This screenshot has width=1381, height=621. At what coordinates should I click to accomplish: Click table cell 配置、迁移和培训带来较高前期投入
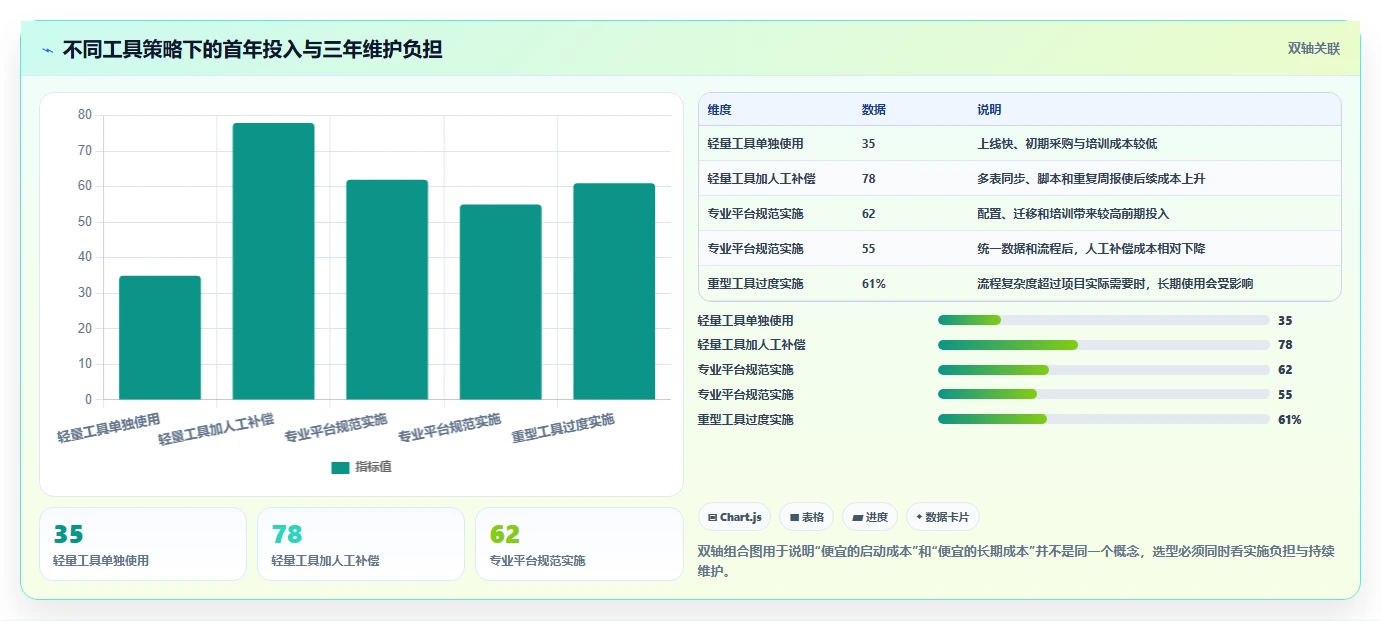(1073, 214)
